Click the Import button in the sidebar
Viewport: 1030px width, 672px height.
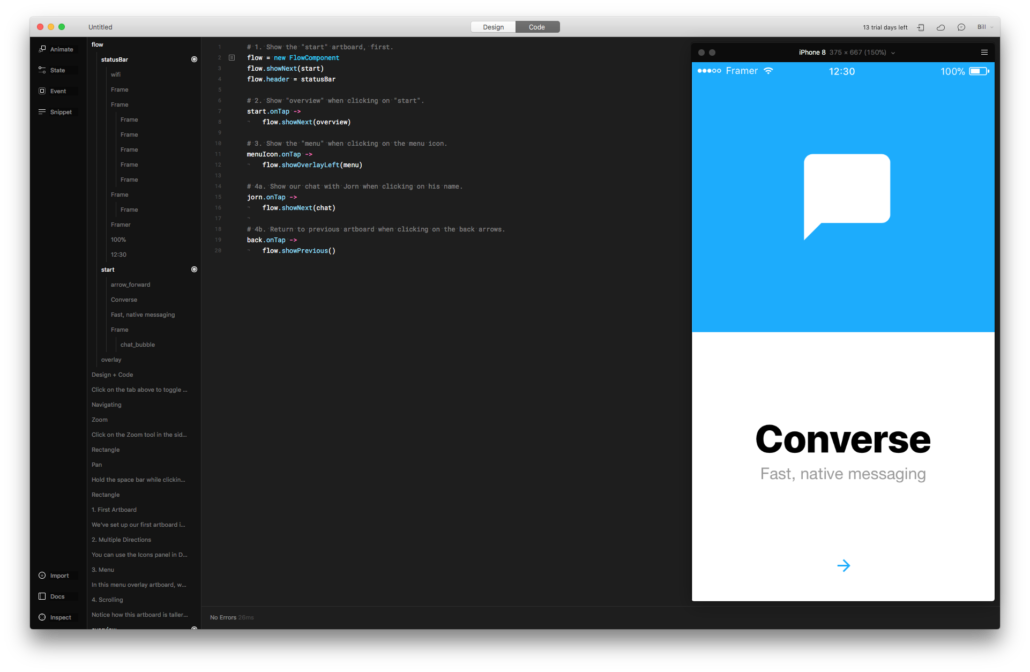[54, 575]
